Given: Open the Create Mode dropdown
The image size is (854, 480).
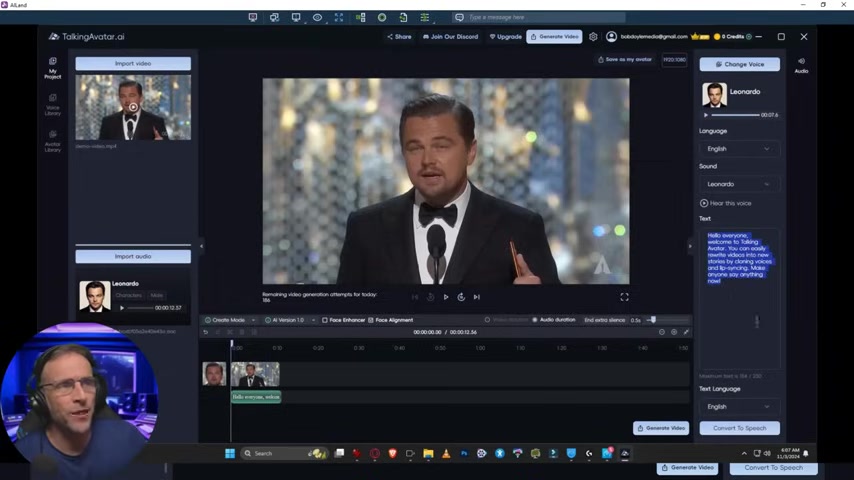Looking at the screenshot, I should click(229, 320).
